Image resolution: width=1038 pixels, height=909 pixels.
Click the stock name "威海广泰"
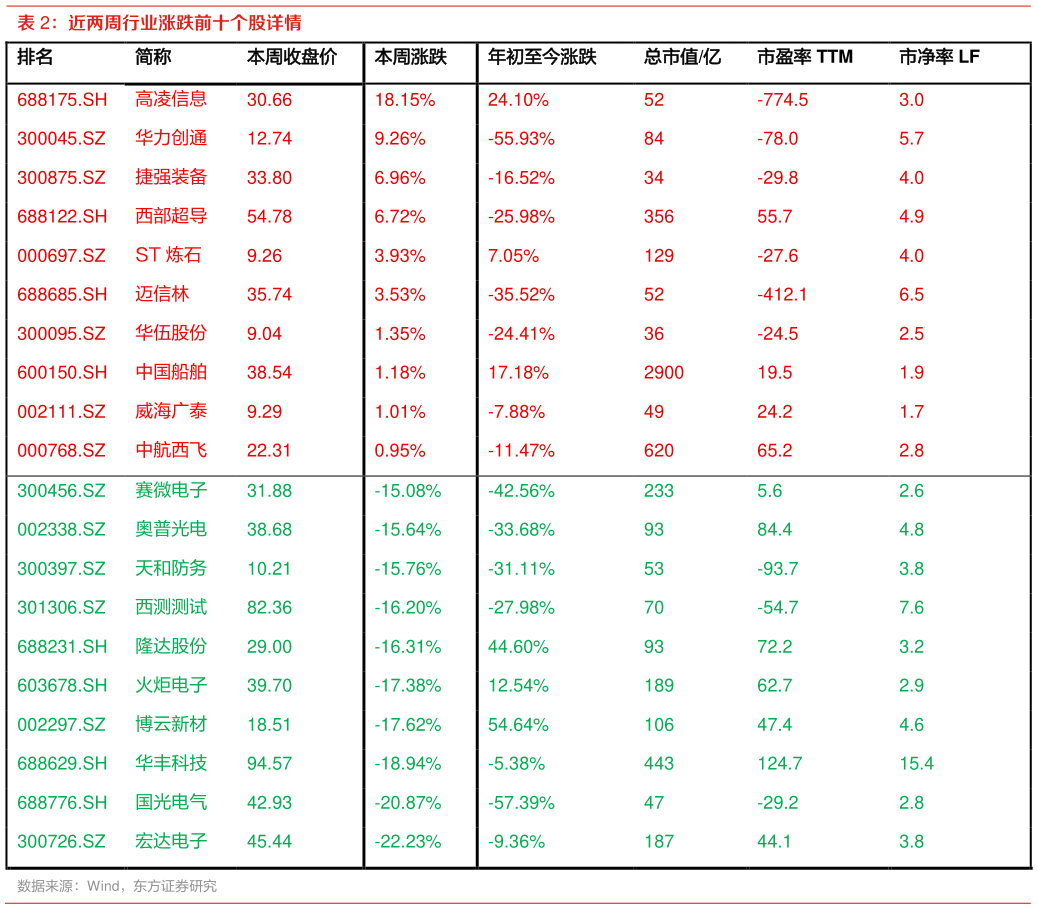click(171, 410)
